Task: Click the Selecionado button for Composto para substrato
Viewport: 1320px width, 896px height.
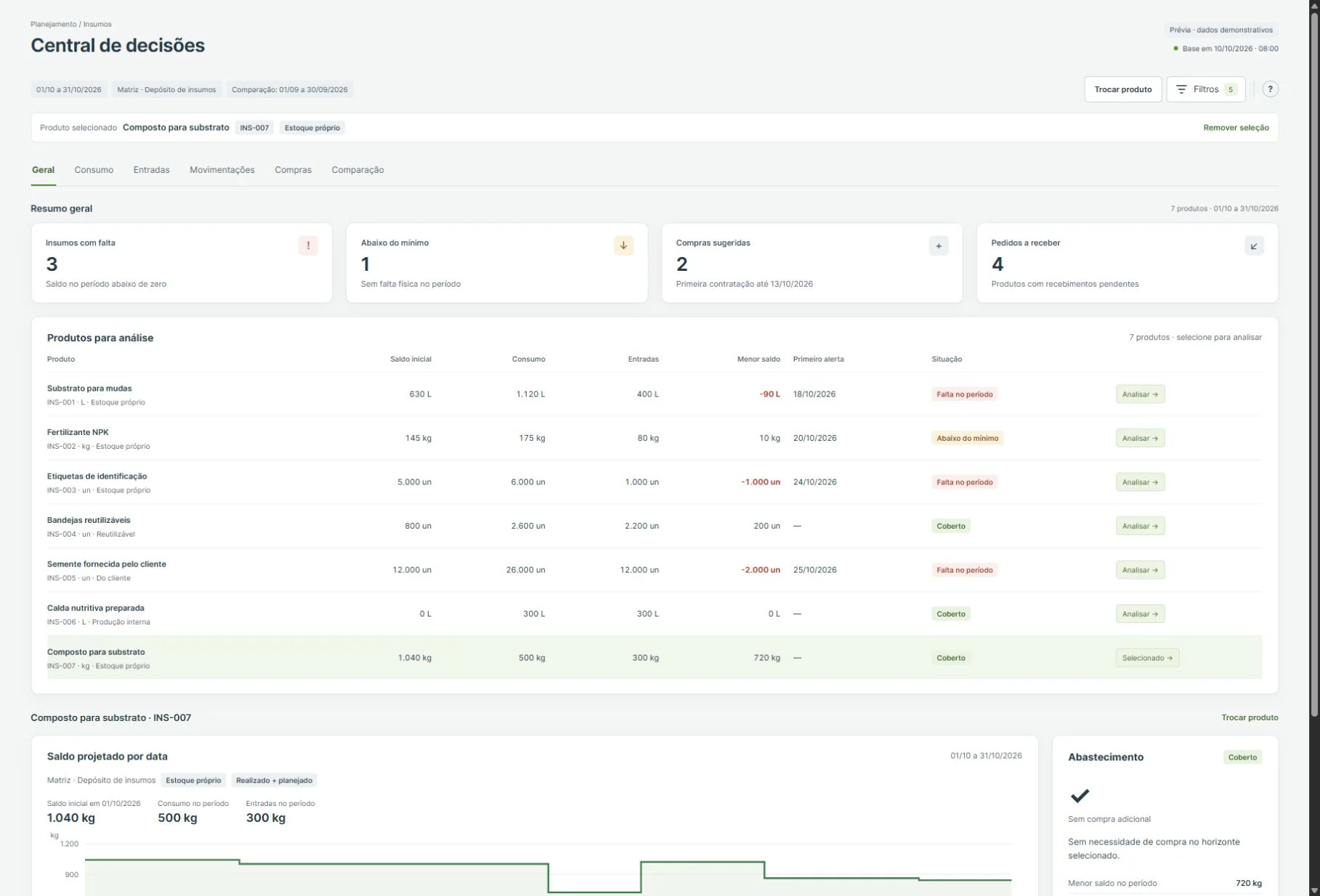Action: click(x=1147, y=658)
